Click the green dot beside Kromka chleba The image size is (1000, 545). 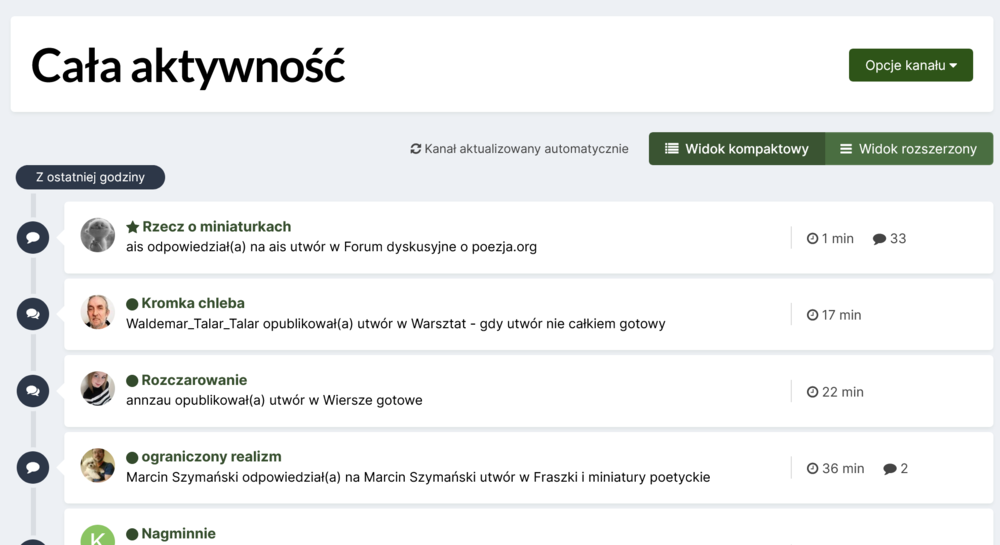[x=132, y=304]
